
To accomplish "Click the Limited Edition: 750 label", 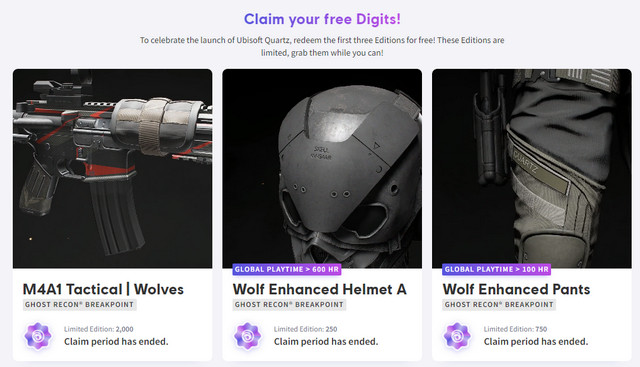I will pyautogui.click(x=515, y=329).
